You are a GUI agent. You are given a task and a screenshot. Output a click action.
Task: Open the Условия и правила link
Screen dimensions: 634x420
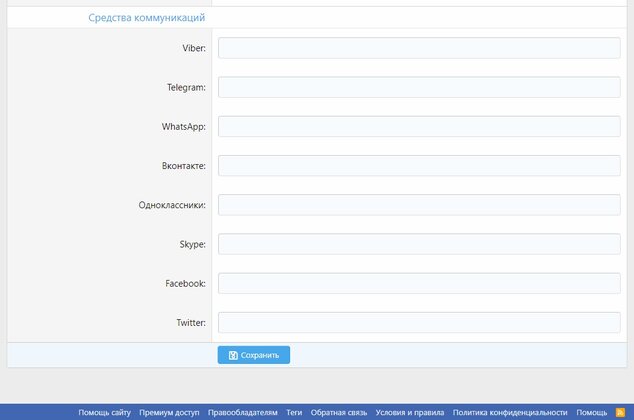[410, 412]
